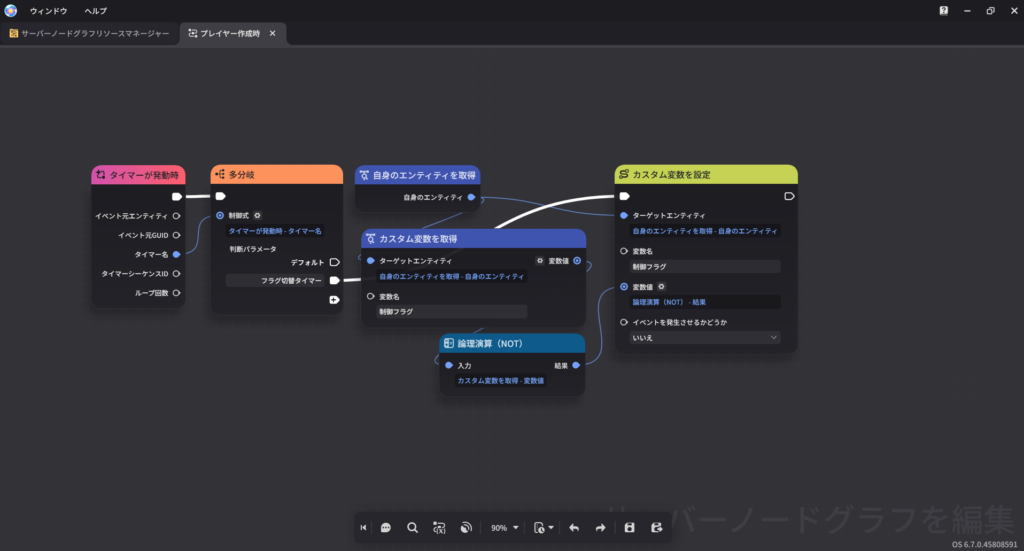Screen dimensions: 1024x551
Task: Click the ループ回数 output pin
Action: pyautogui.click(x=176, y=293)
